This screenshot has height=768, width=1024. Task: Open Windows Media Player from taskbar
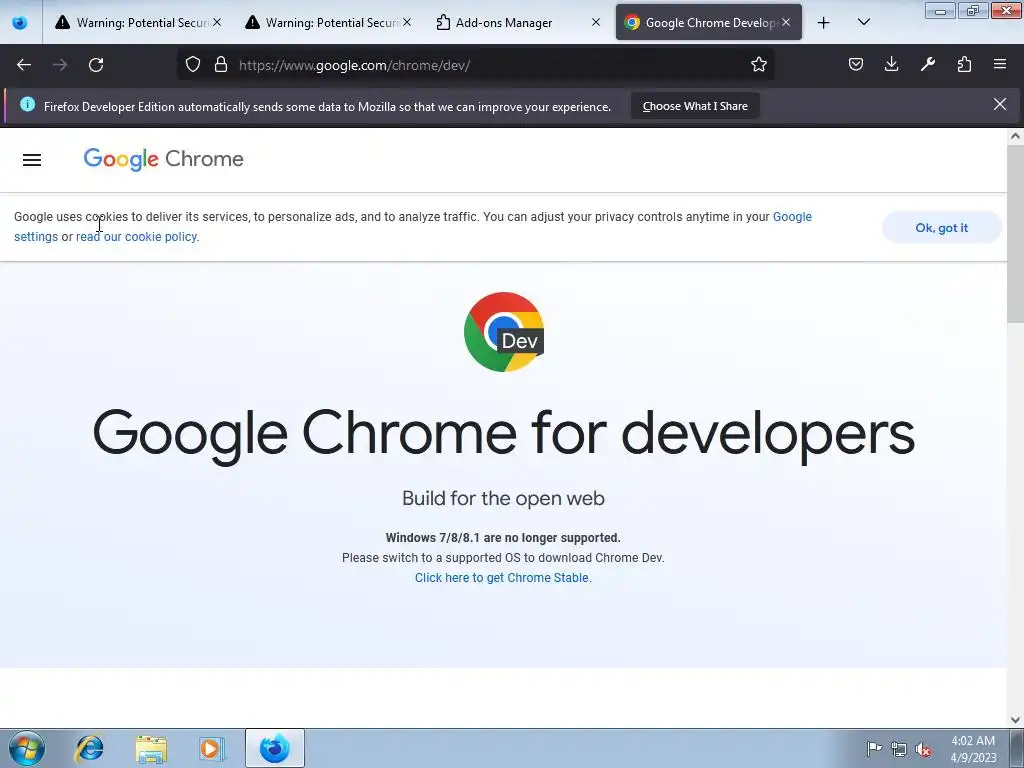pyautogui.click(x=212, y=748)
